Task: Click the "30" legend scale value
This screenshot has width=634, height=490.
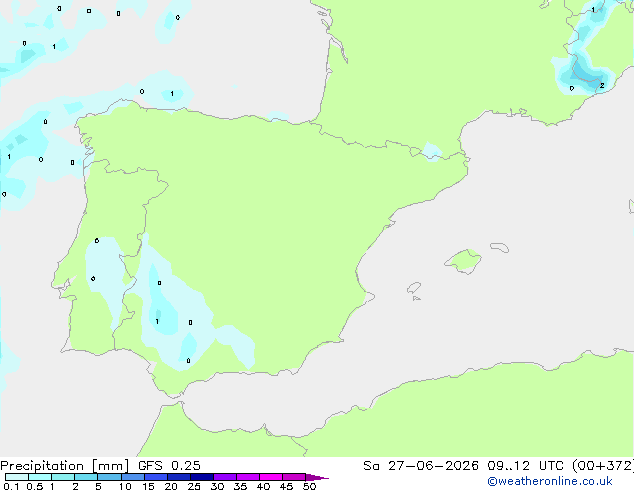Action: point(217,486)
